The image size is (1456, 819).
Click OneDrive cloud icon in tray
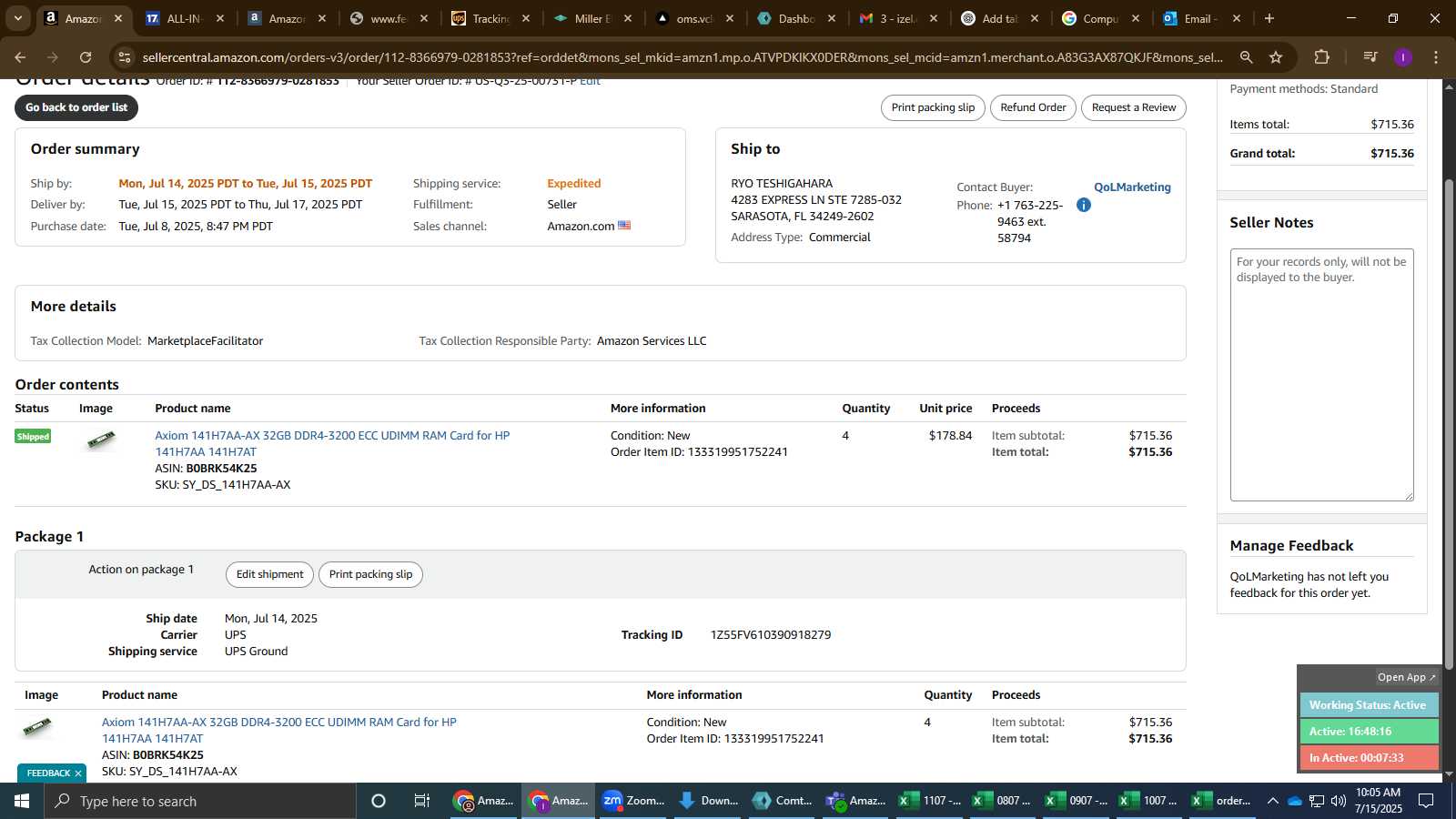(x=1294, y=802)
